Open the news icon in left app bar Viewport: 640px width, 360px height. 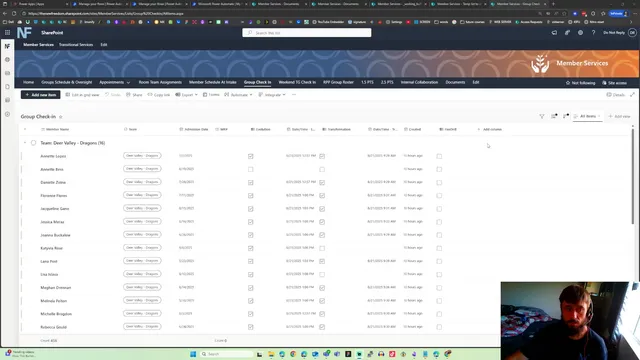(x=7, y=73)
